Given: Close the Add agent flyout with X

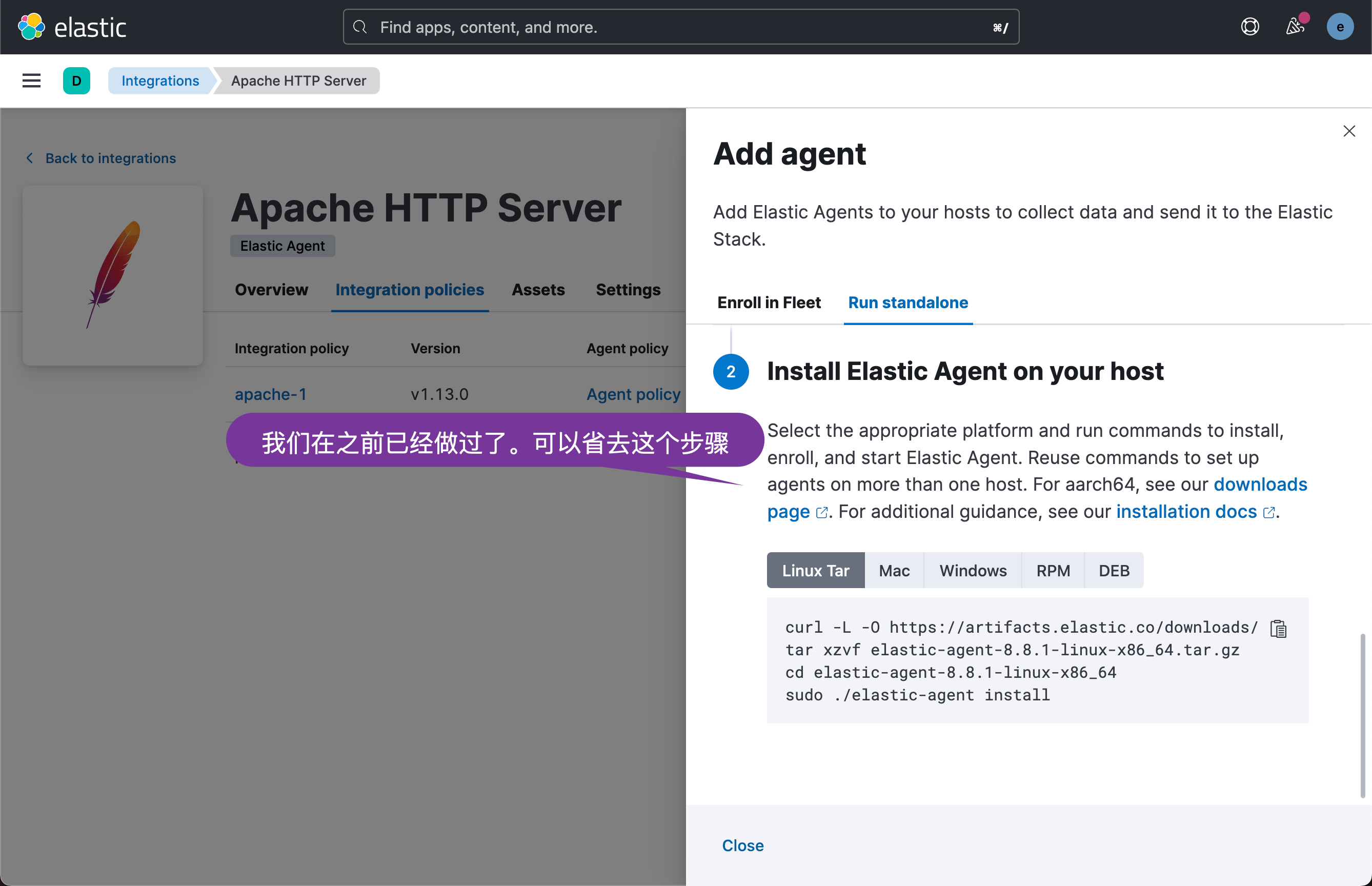Looking at the screenshot, I should coord(1348,131).
